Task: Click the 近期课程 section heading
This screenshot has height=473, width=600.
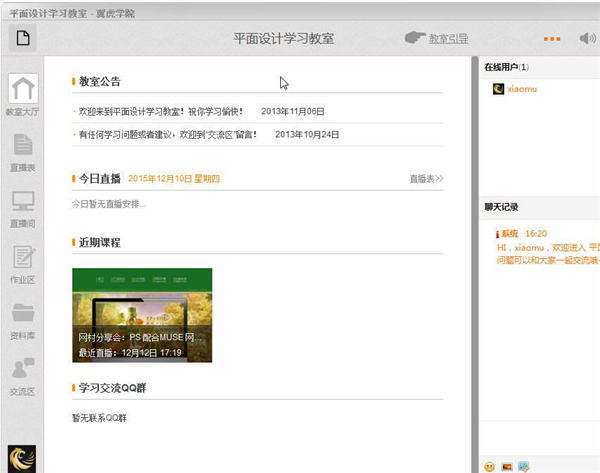Action: point(99,243)
